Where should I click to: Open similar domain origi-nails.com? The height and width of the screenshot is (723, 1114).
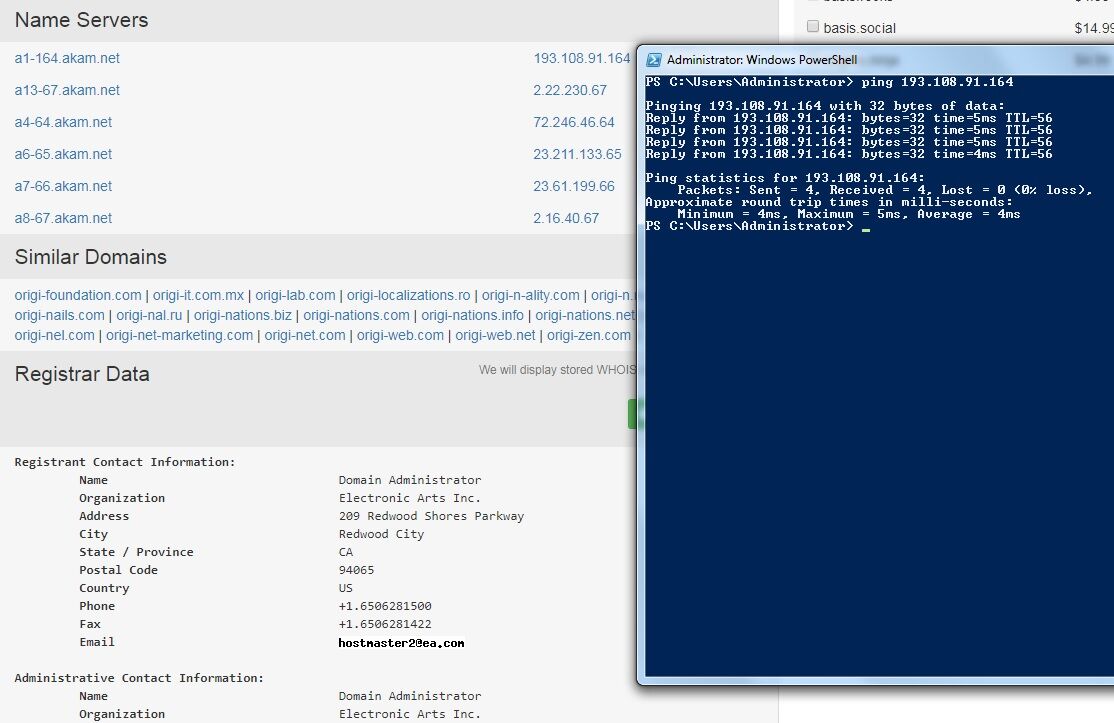point(60,315)
